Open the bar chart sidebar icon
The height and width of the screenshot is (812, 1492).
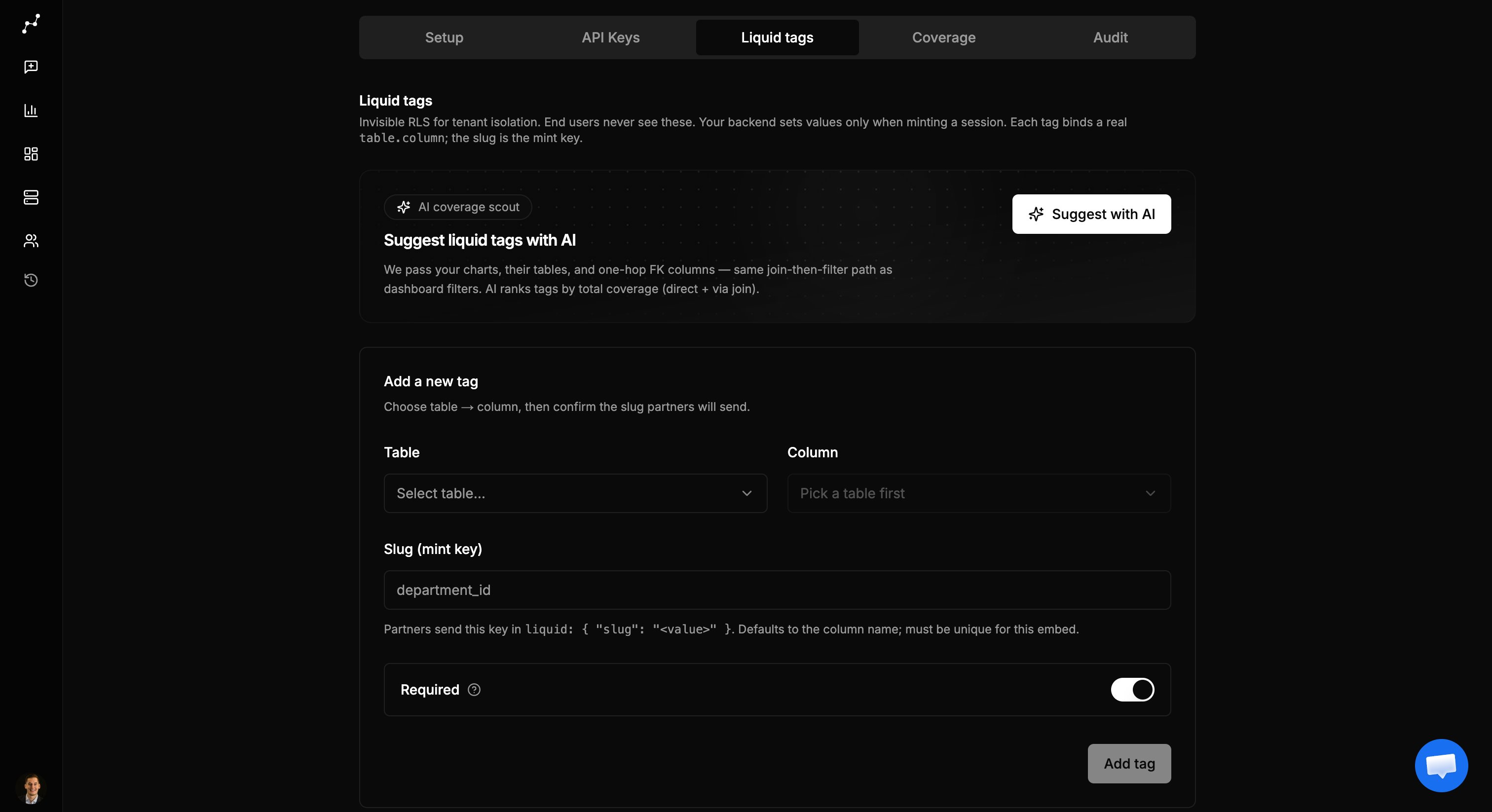(x=31, y=110)
